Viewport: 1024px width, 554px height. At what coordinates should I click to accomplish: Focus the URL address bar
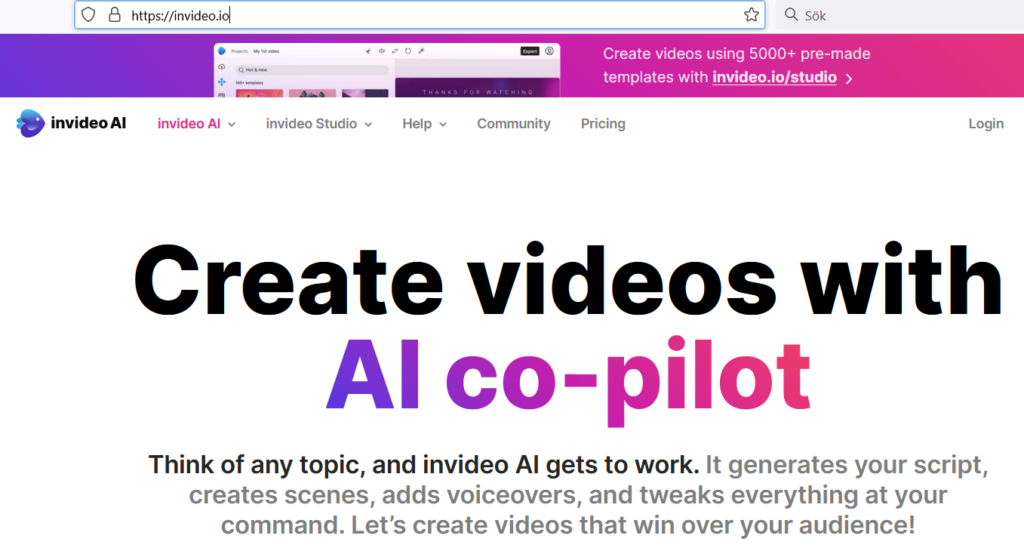(x=419, y=15)
